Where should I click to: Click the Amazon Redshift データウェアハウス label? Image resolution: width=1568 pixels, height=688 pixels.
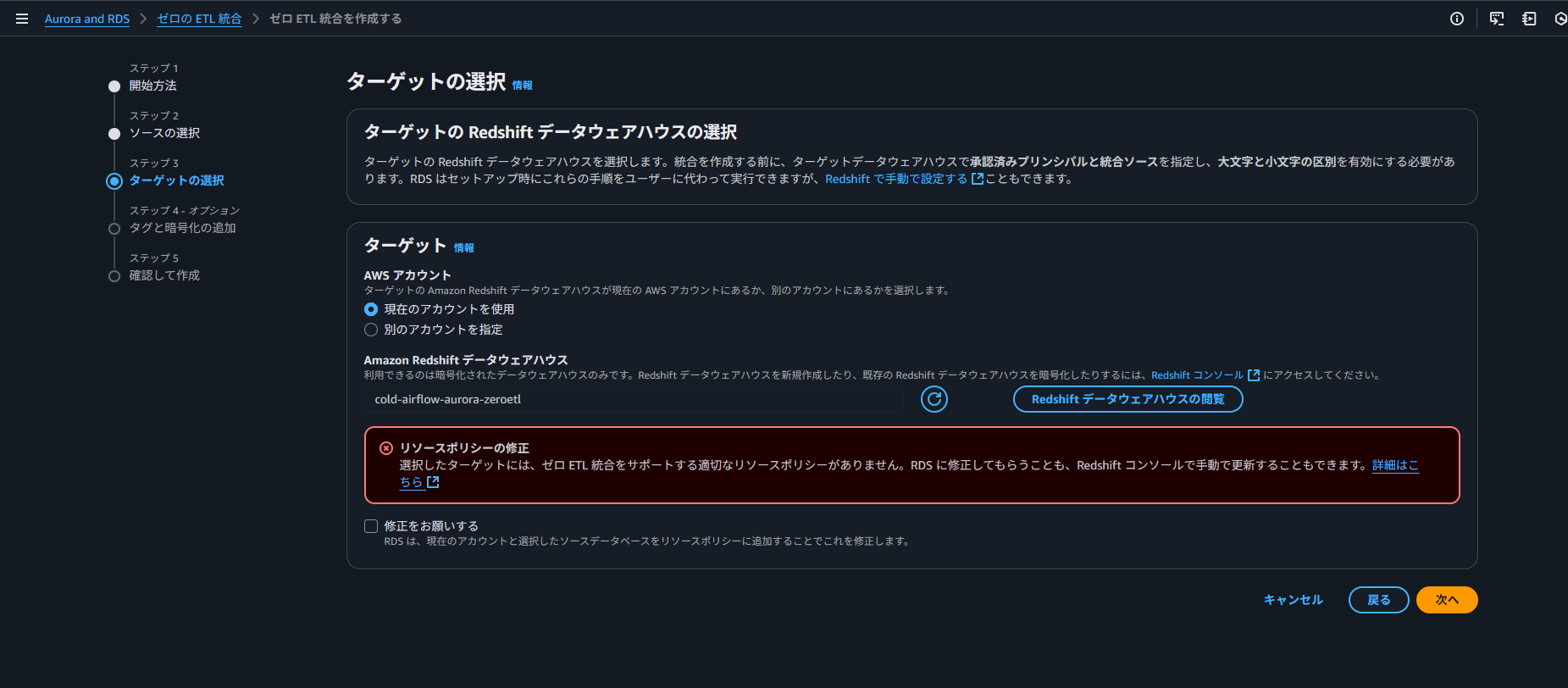click(466, 360)
